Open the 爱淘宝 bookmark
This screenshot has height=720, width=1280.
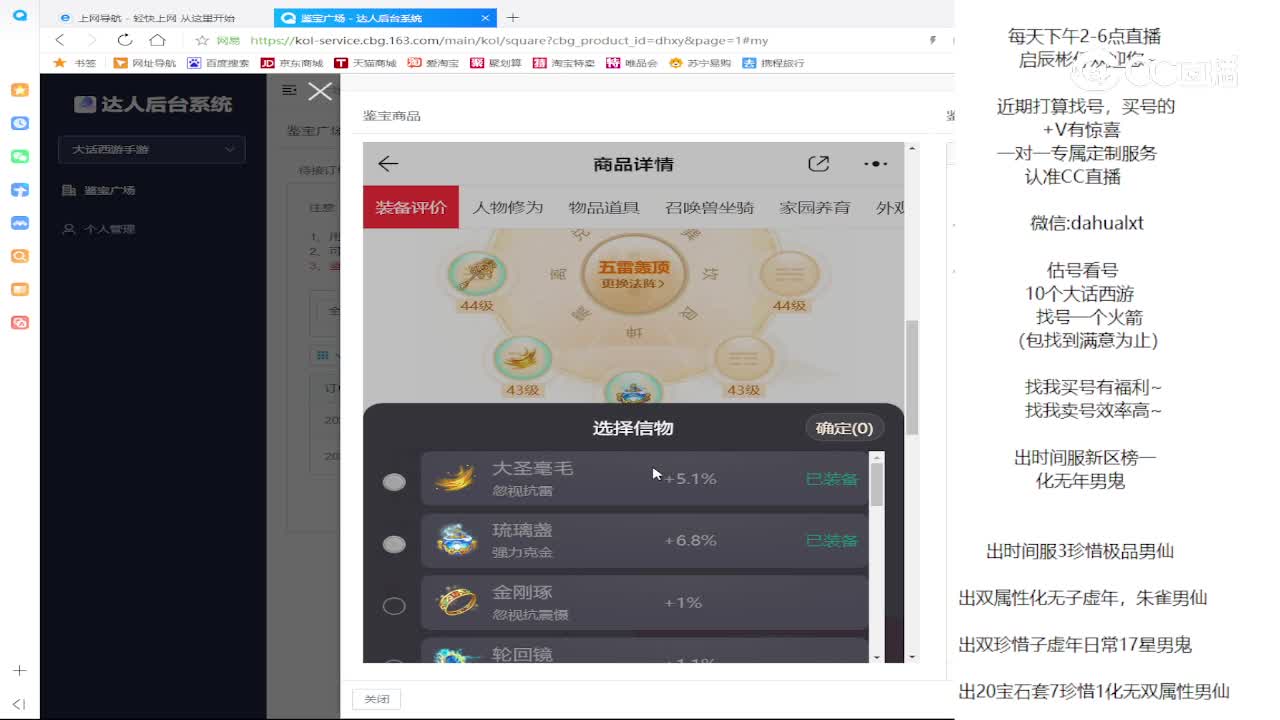point(433,62)
